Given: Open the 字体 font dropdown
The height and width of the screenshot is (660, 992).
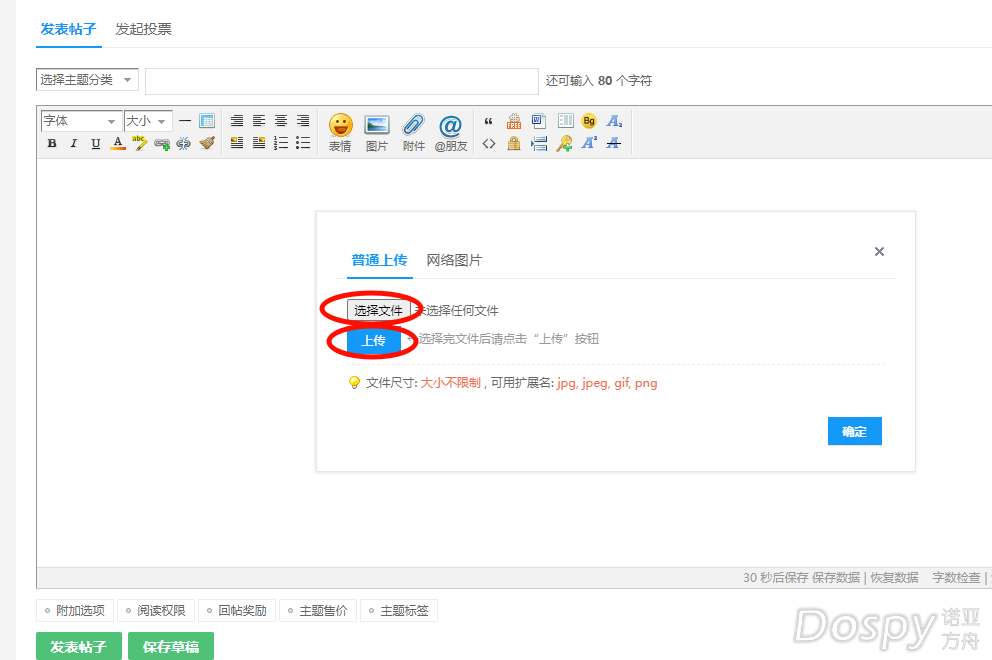Looking at the screenshot, I should tap(81, 121).
